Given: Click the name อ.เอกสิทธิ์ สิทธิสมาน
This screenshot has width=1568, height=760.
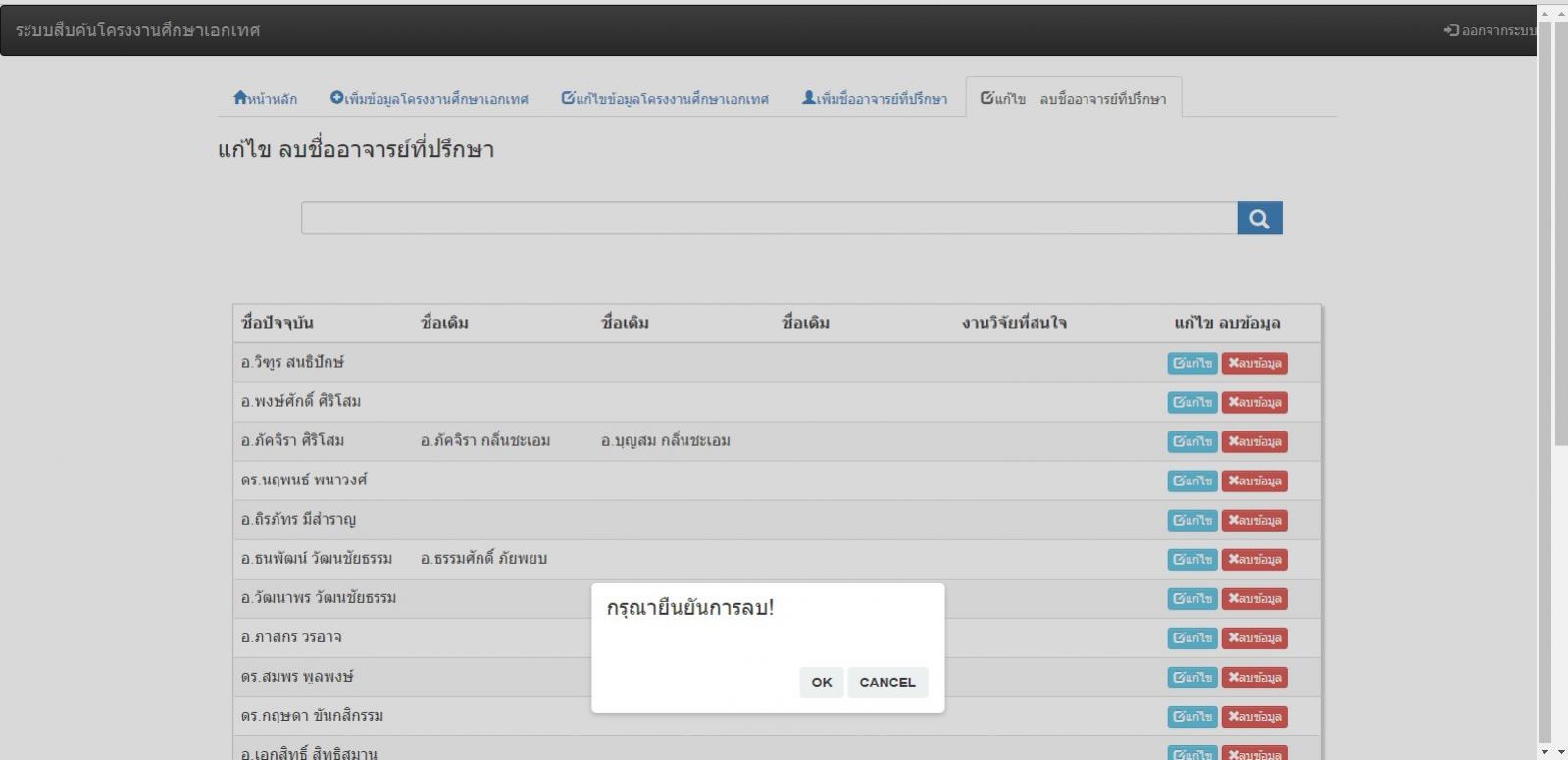Looking at the screenshot, I should 309,753.
